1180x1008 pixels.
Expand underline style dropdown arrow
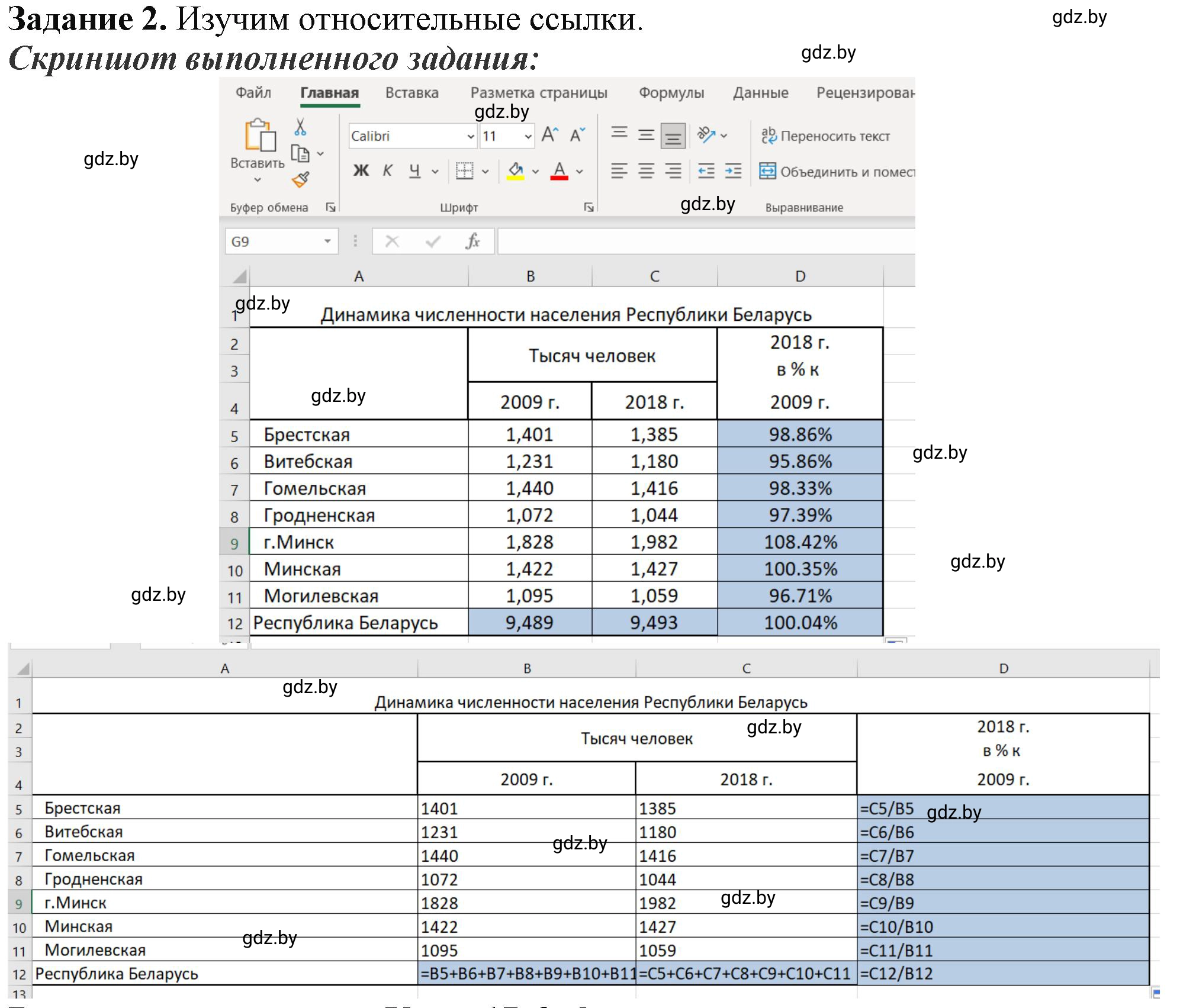click(435, 172)
